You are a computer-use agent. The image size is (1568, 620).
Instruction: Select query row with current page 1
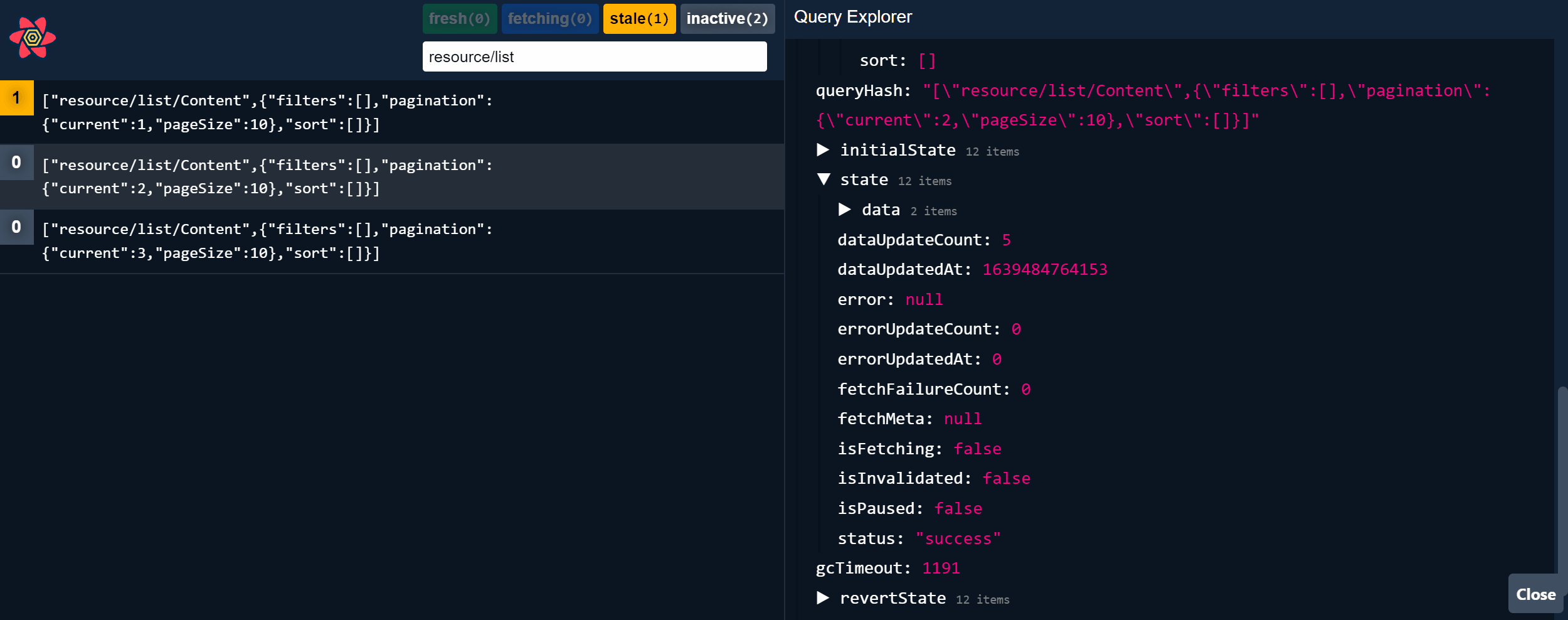click(x=392, y=112)
